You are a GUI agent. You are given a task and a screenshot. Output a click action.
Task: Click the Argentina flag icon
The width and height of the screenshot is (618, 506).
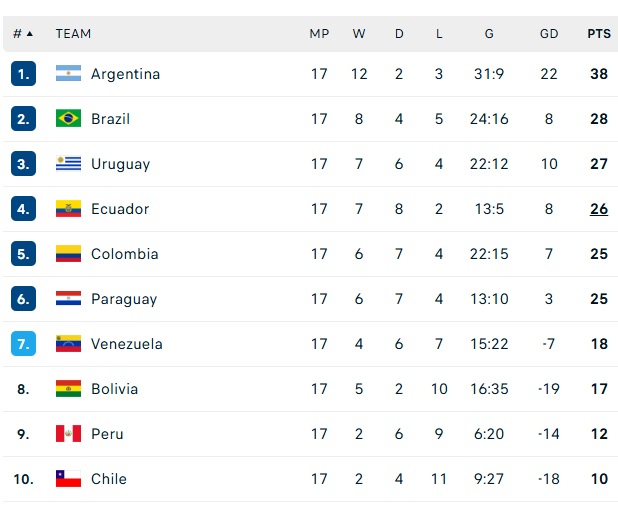[68, 74]
